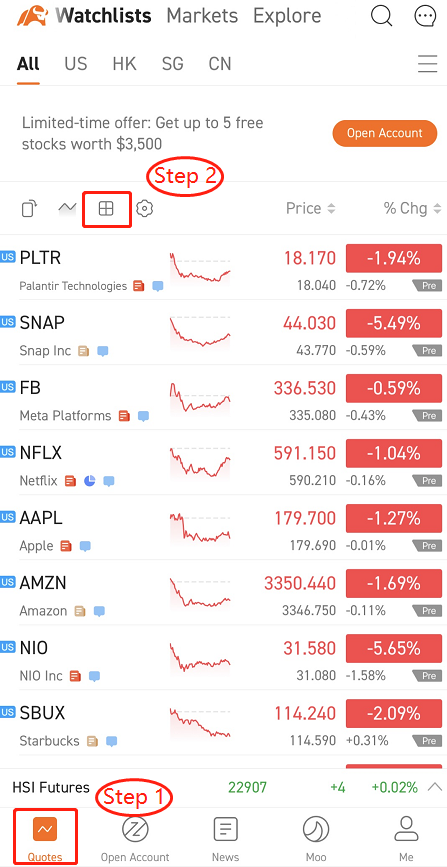Screen dimensions: 447x867
Task: Open the Moo tab in bottom bar
Action: click(316, 839)
